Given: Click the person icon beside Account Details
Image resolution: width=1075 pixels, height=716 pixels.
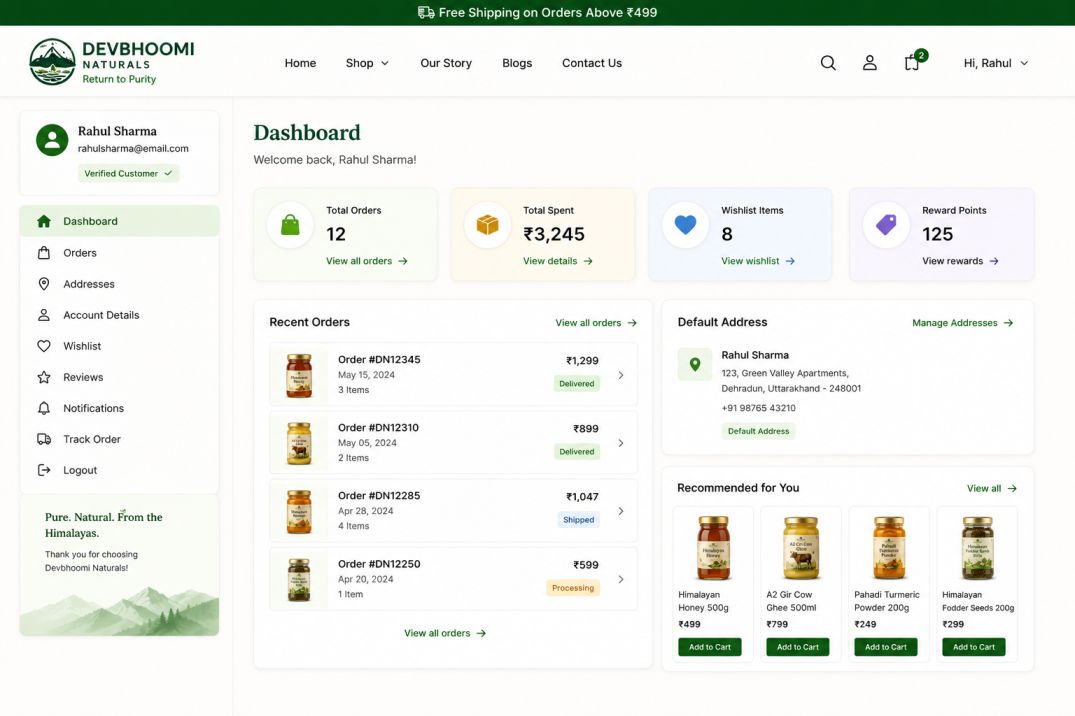Looking at the screenshot, I should coord(44,315).
